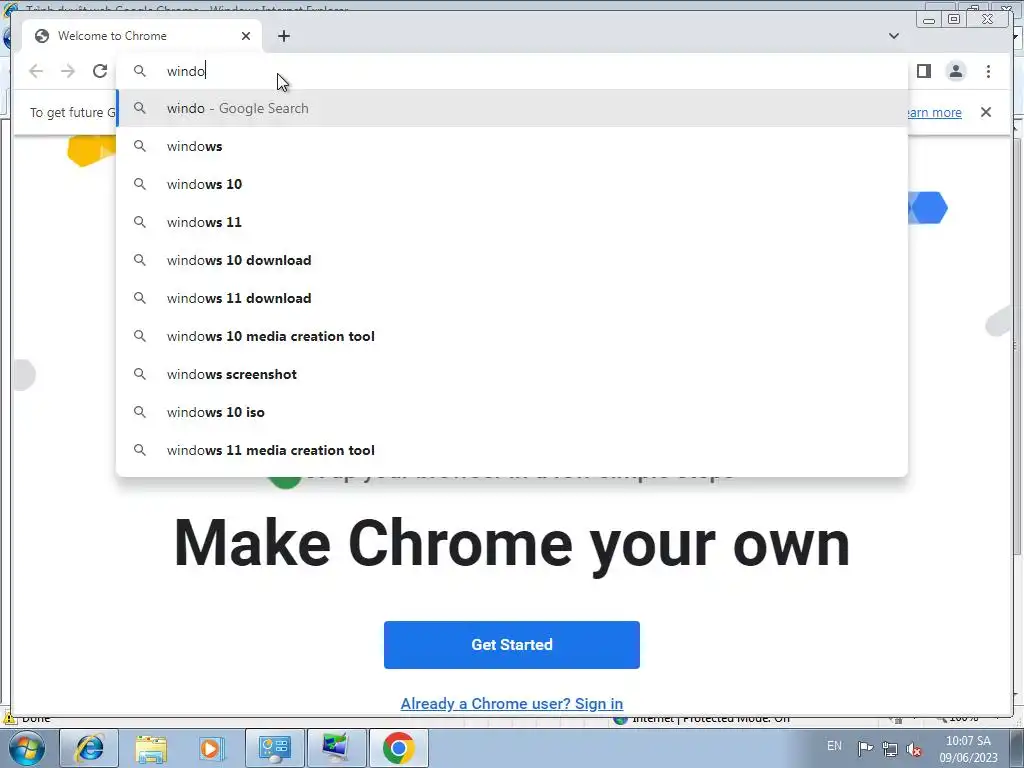Click the Get Started button
Viewport: 1024px width, 768px height.
coord(512,645)
